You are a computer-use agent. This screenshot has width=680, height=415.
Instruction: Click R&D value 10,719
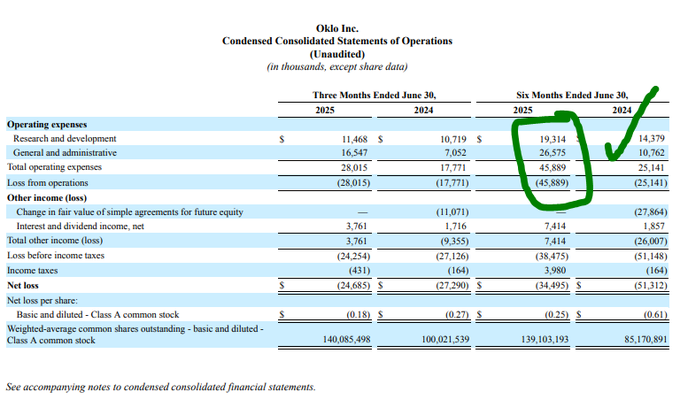pos(453,139)
